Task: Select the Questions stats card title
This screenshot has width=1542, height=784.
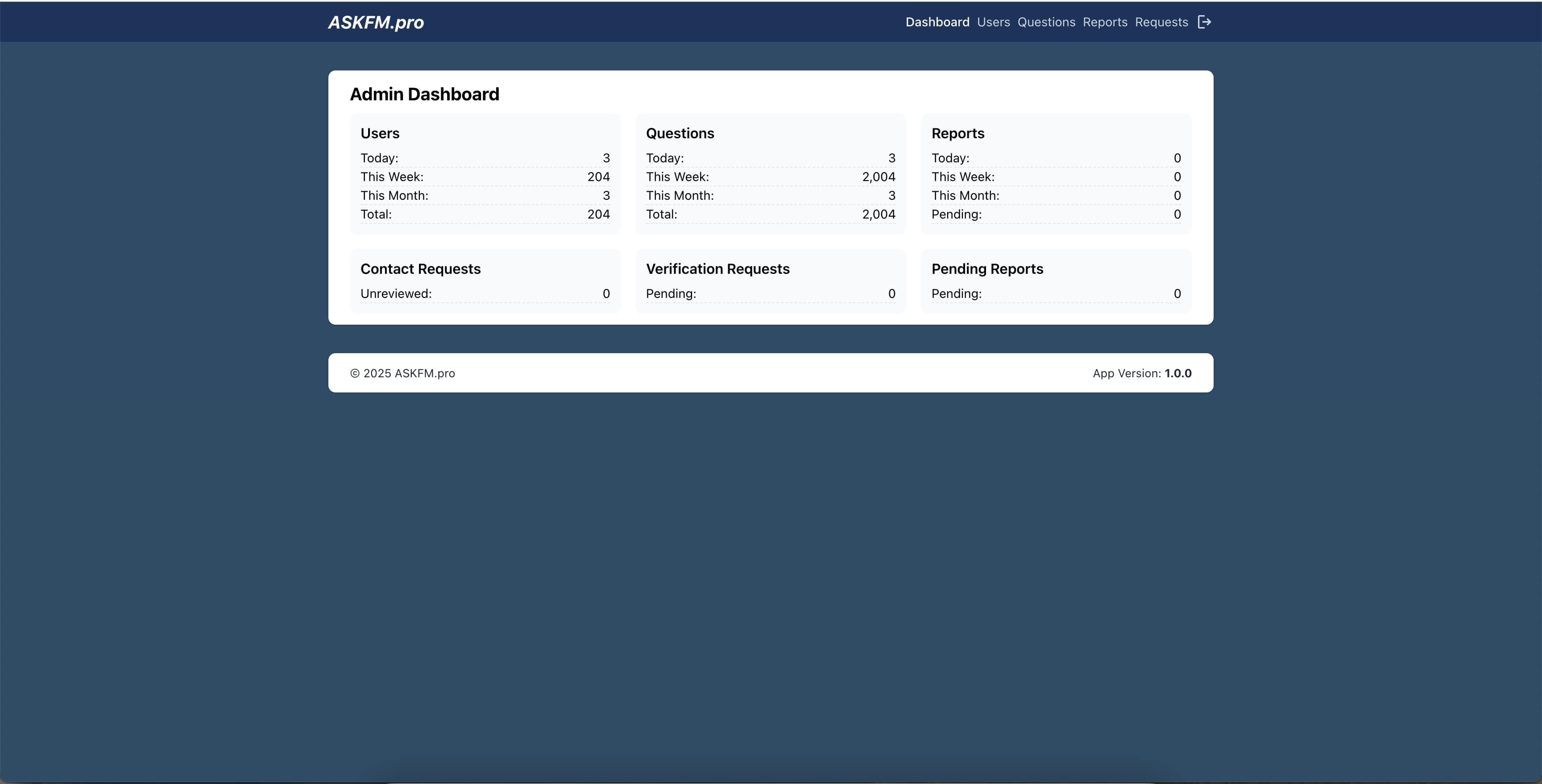Action: pyautogui.click(x=680, y=133)
